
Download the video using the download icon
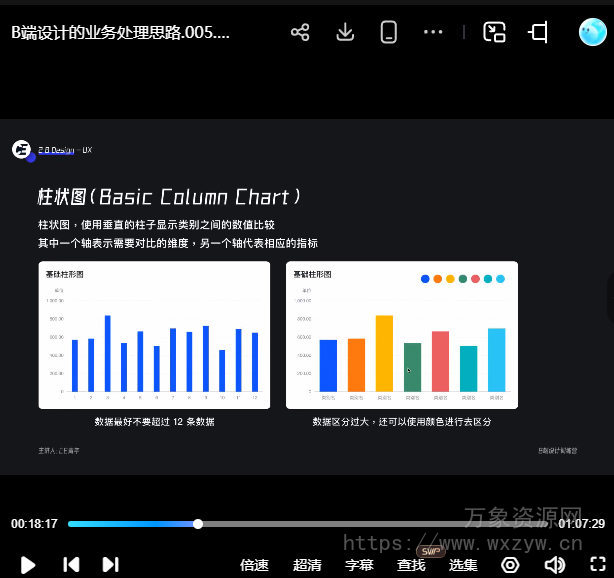coord(345,32)
